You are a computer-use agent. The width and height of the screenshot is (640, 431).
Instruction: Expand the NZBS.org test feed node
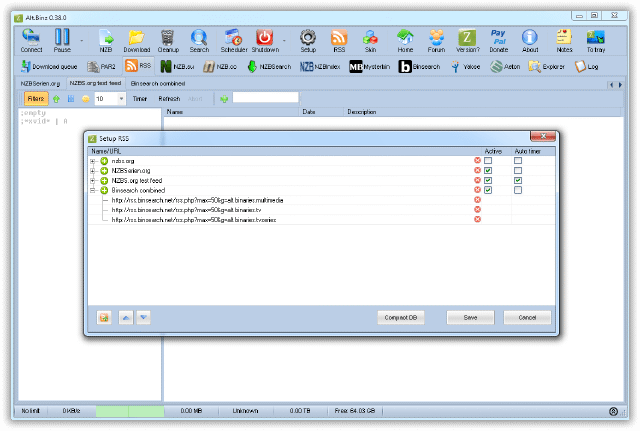click(93, 181)
